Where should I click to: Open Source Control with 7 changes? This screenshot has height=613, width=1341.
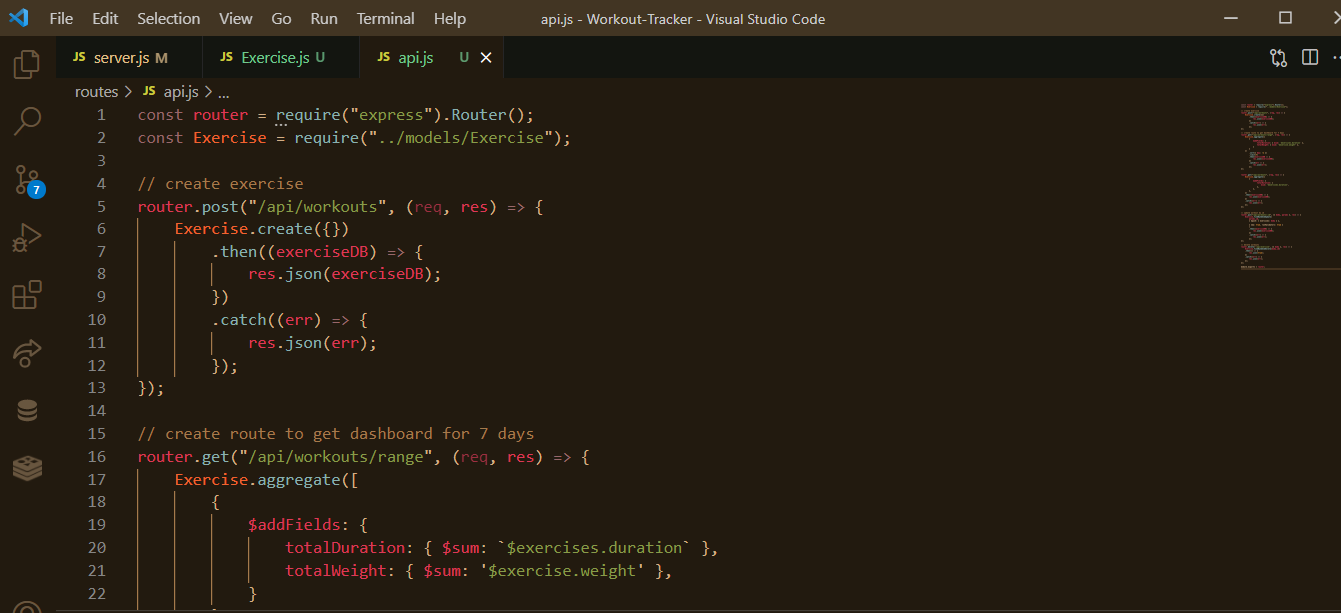(x=28, y=180)
